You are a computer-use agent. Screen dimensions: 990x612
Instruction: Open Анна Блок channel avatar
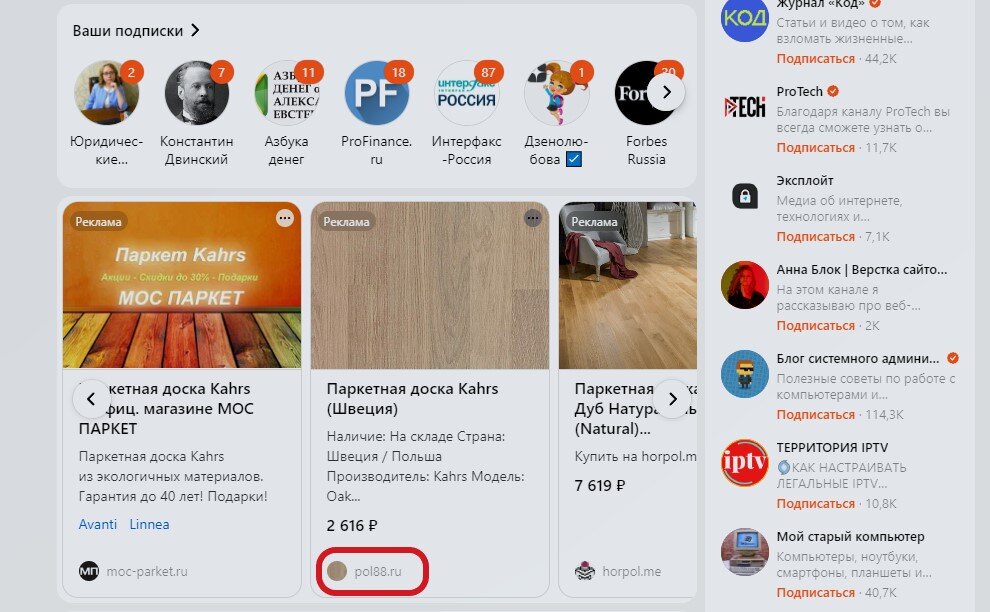pyautogui.click(x=745, y=285)
